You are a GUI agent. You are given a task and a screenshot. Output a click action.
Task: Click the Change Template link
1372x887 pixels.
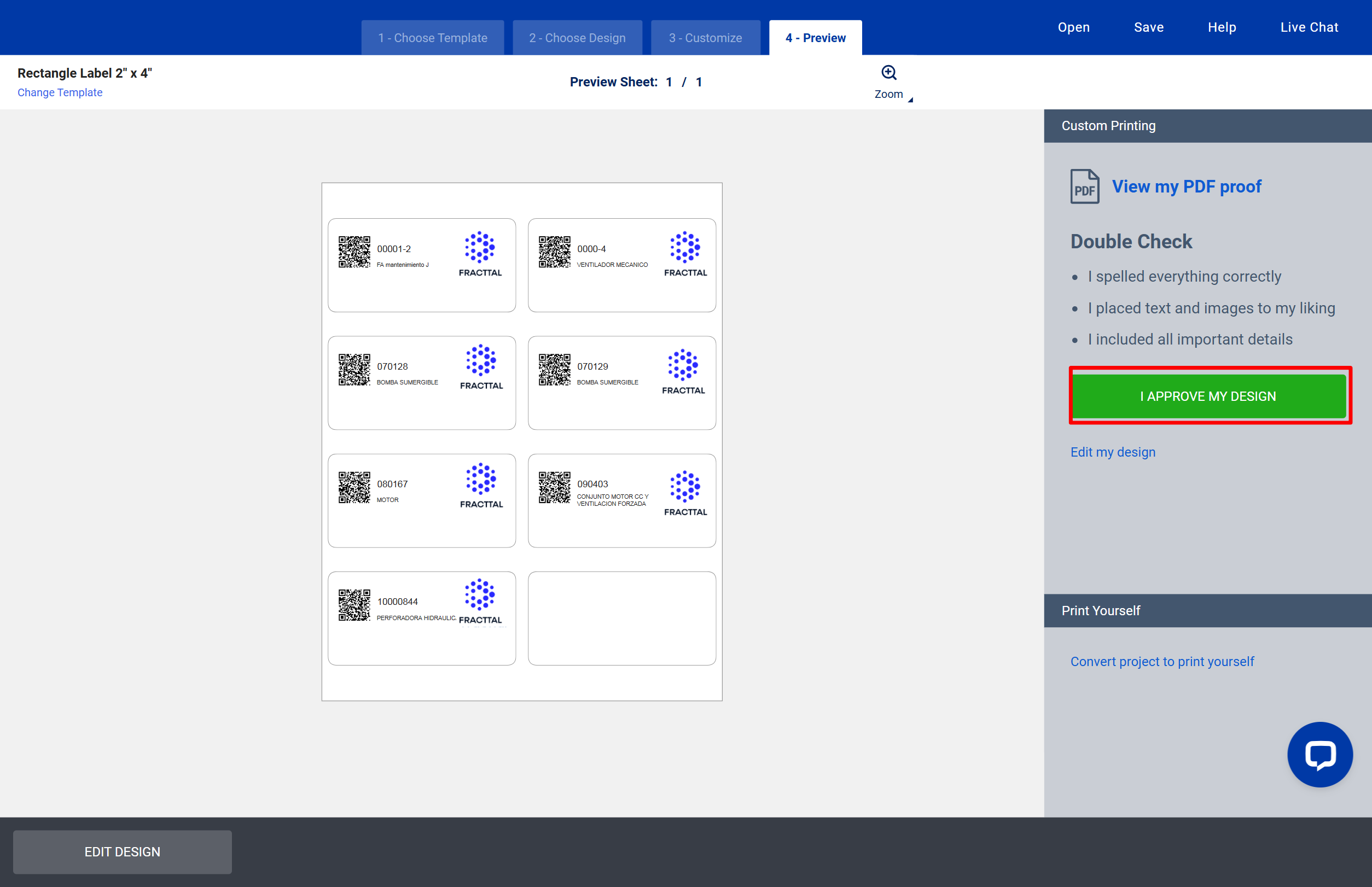tap(60, 92)
